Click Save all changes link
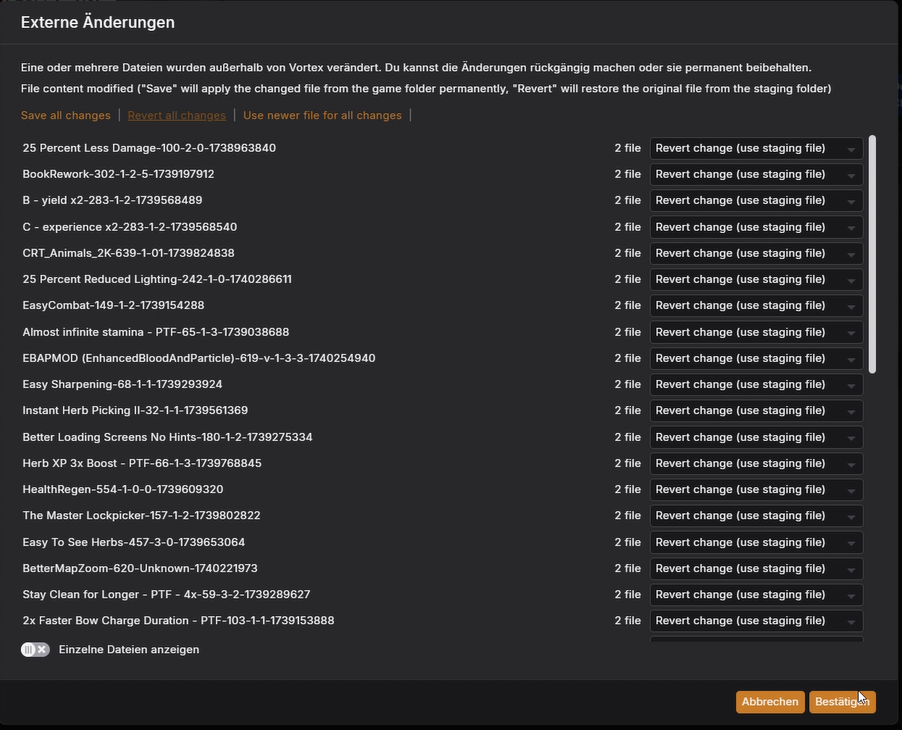 (x=66, y=115)
